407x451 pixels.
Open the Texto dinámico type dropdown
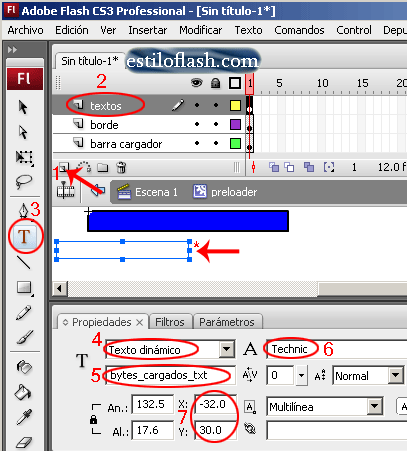(226, 349)
